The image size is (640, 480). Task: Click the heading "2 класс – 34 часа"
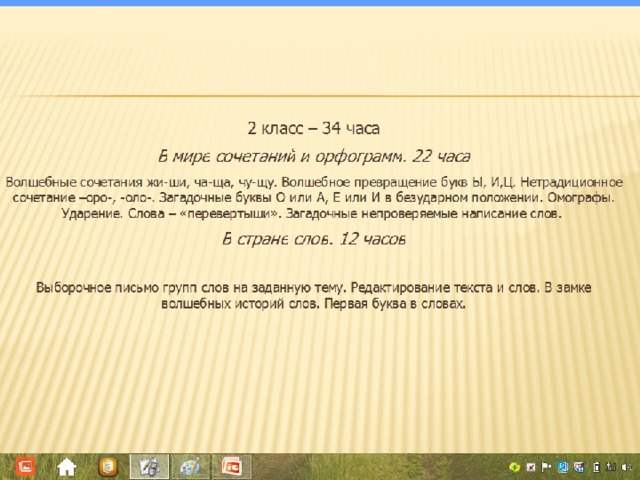pyautogui.click(x=313, y=129)
